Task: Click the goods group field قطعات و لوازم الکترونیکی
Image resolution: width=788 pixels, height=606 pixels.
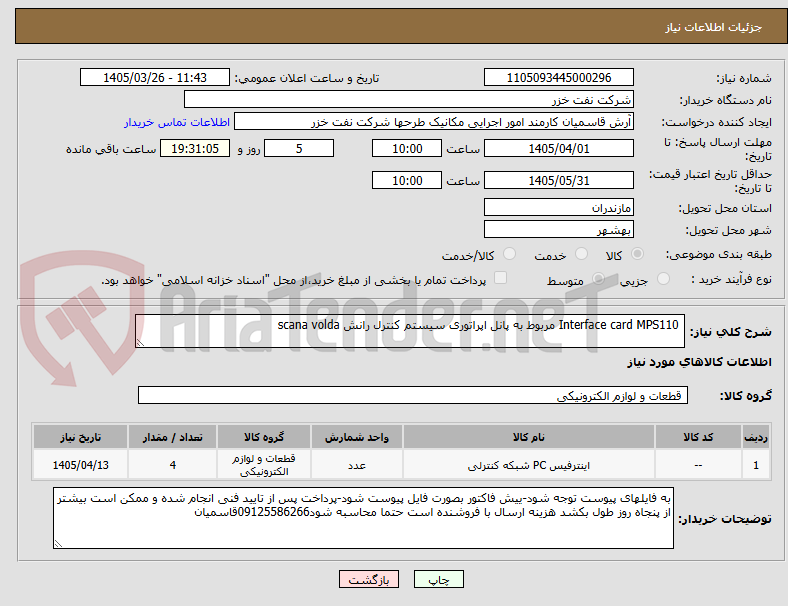Action: pyautogui.click(x=413, y=395)
